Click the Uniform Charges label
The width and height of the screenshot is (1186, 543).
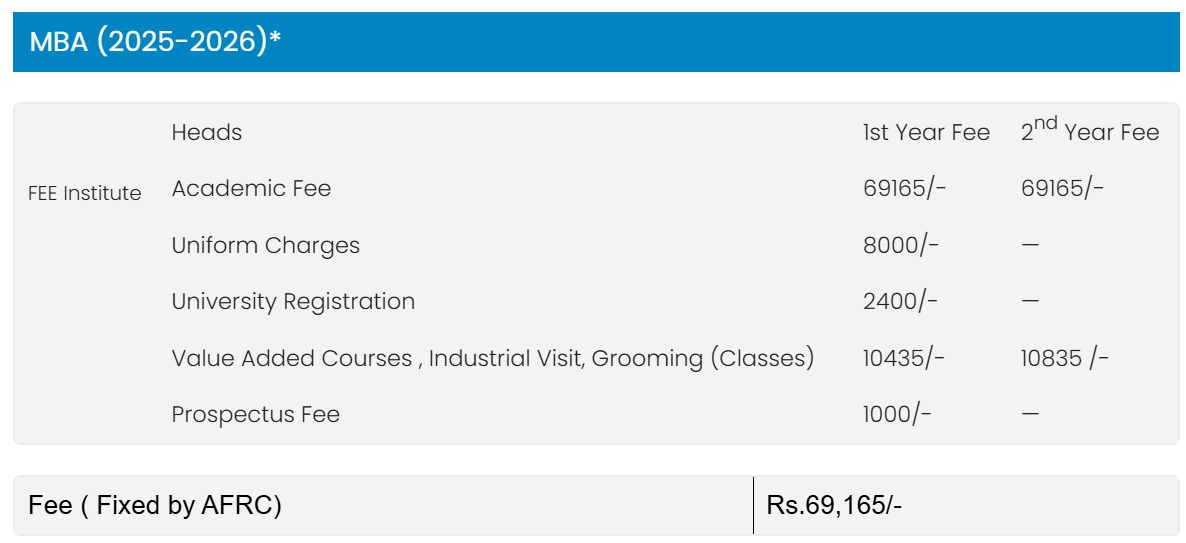coord(265,245)
